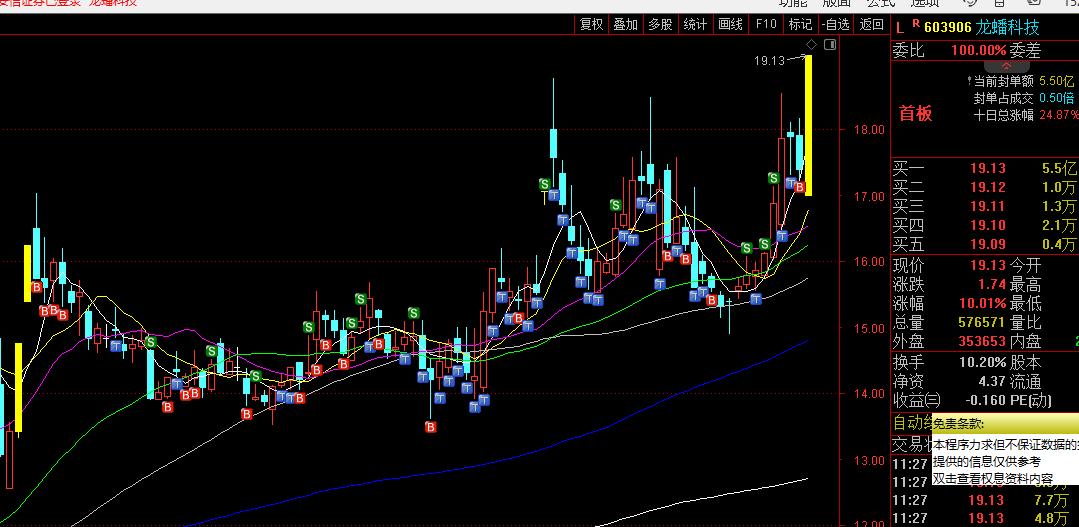This screenshot has height=527, width=1079.
Task: Click the 复权 toolbar button
Action: [591, 24]
